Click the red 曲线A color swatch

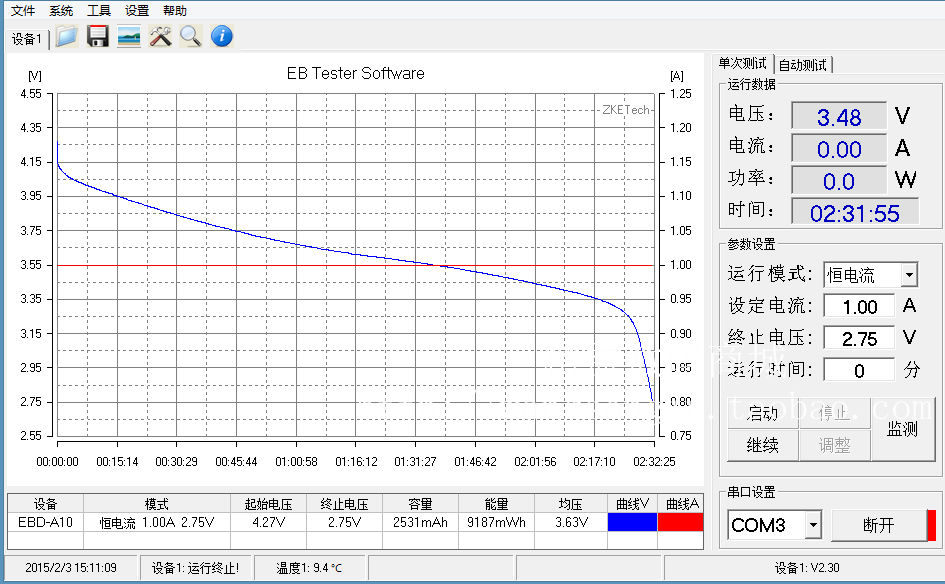tap(680, 522)
